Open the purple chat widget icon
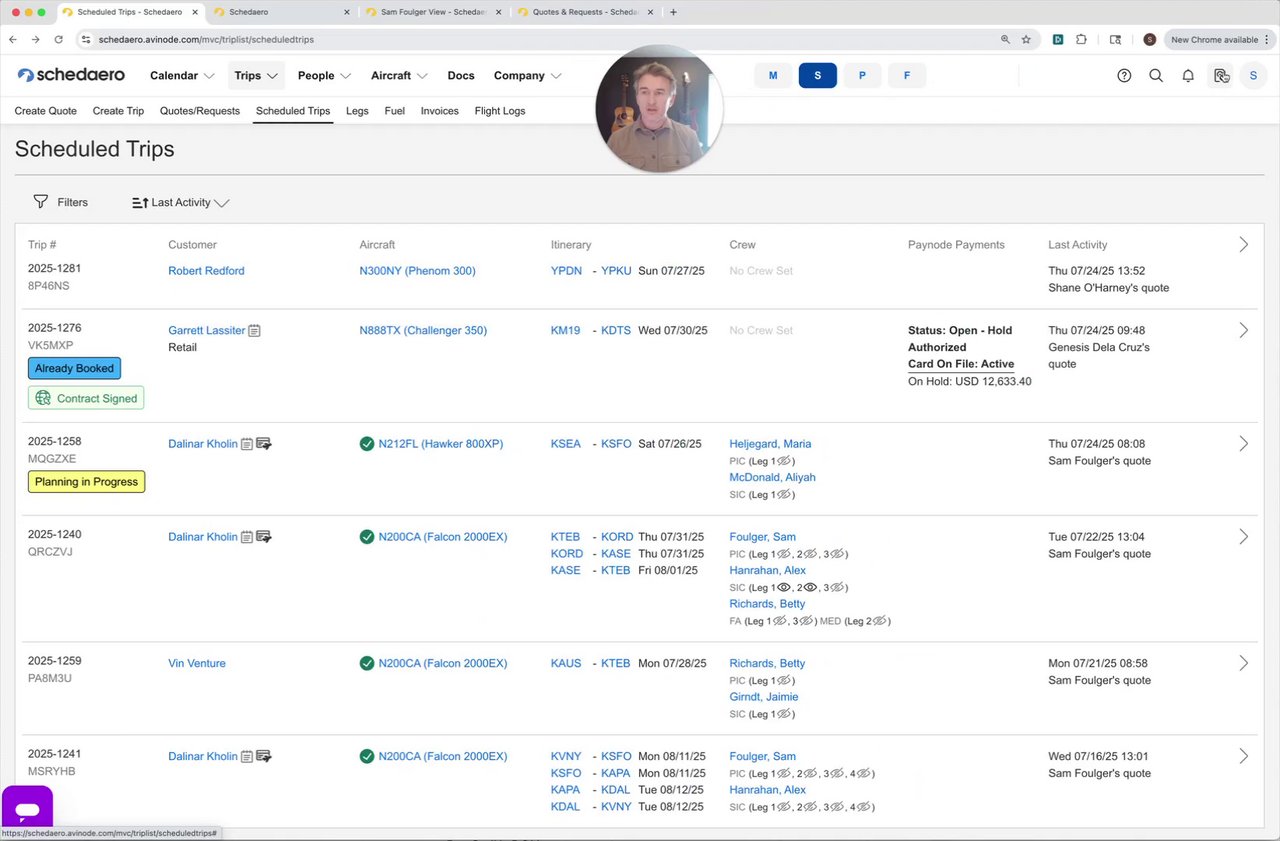Screen dimensions: 1280x841 coord(27,810)
